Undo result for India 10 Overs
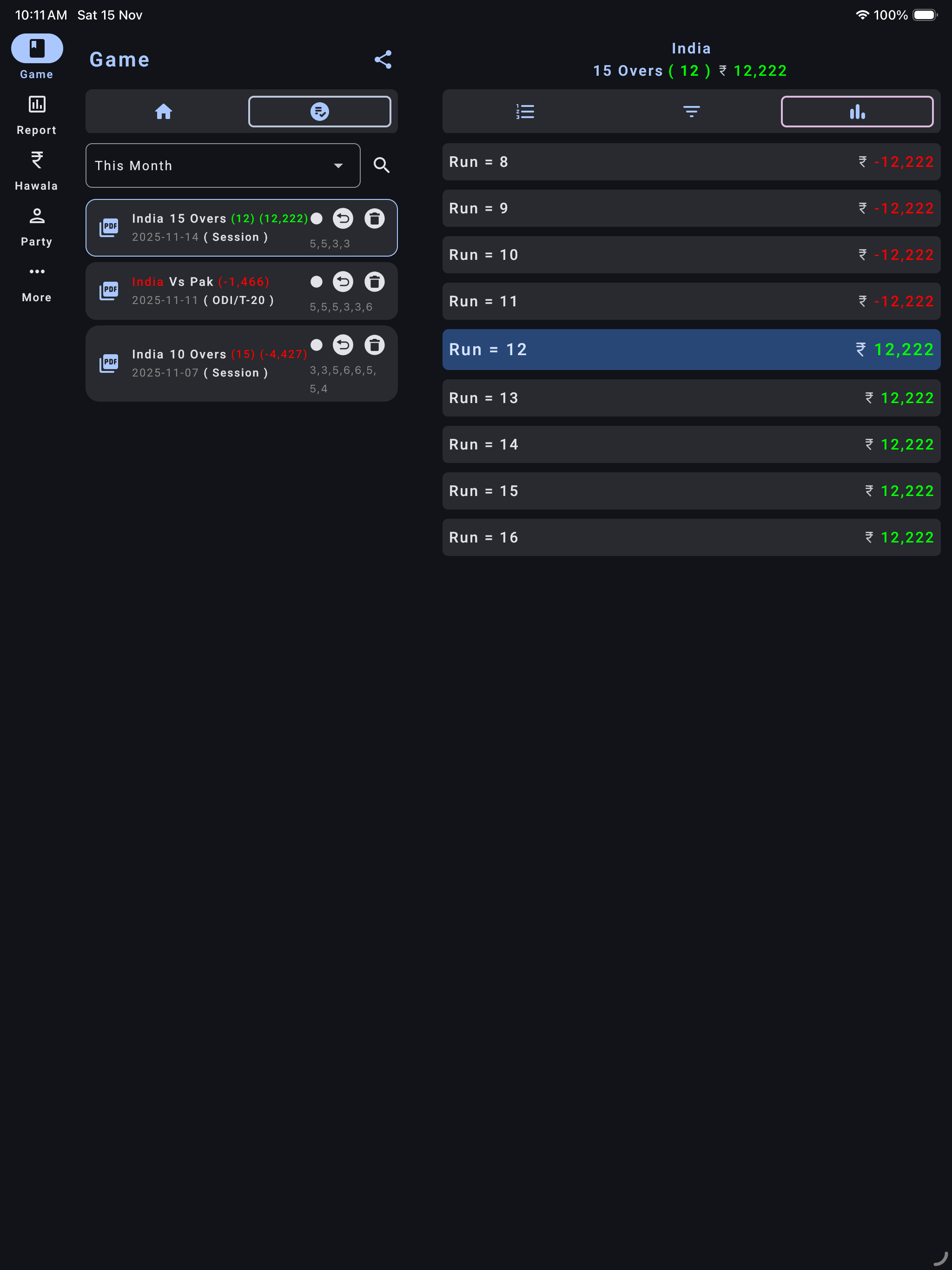Image resolution: width=952 pixels, height=1270 pixels. (x=343, y=345)
